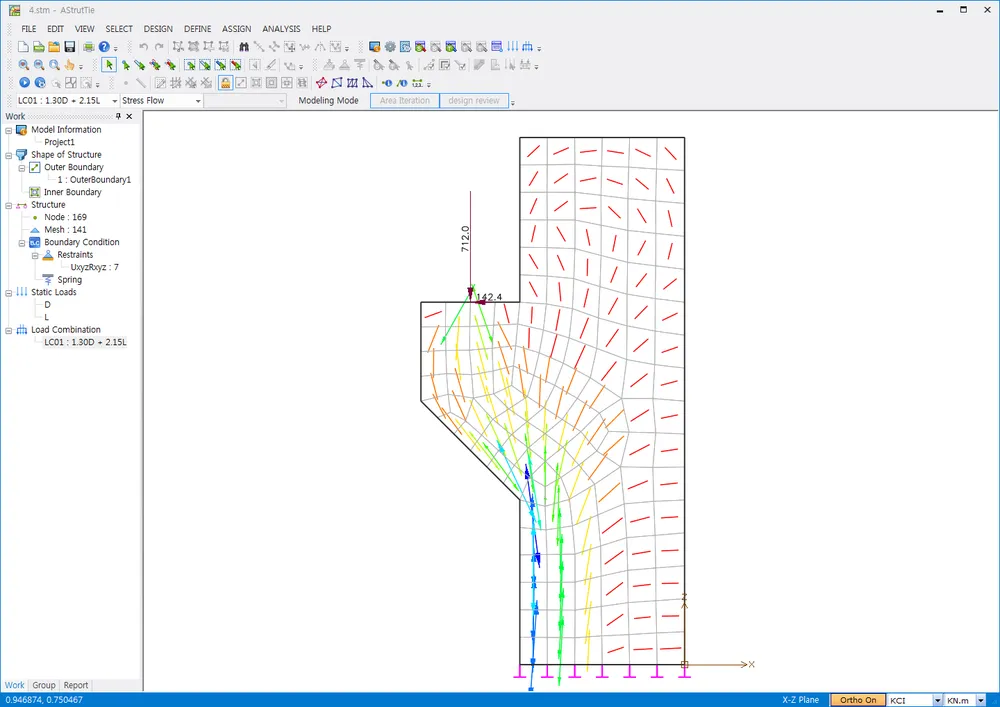Viewport: 1000px width, 707px height.
Task: Click the green open file icon
Action: 39,47
